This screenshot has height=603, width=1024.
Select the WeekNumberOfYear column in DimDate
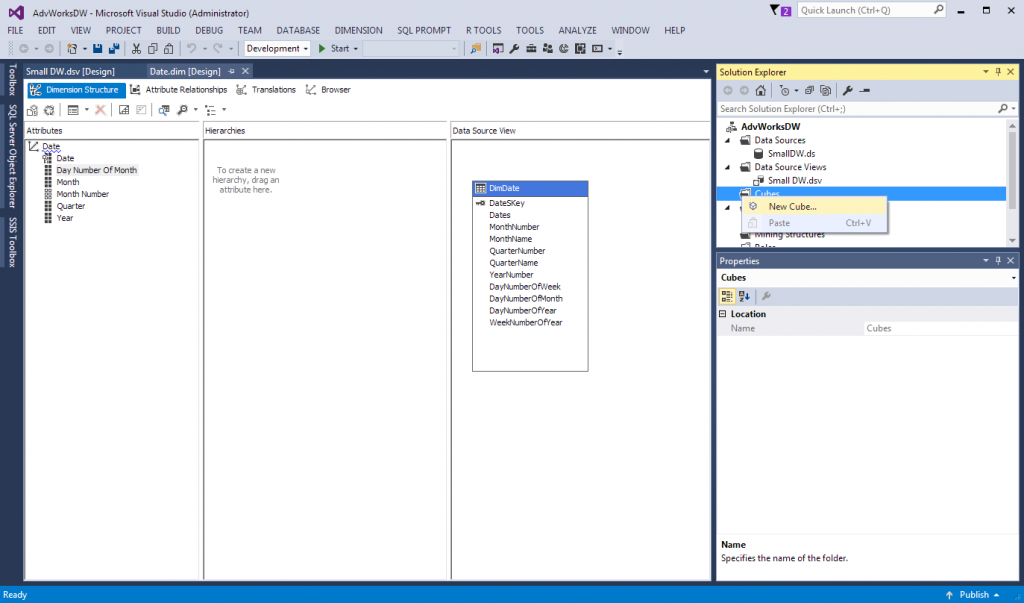click(x=526, y=323)
